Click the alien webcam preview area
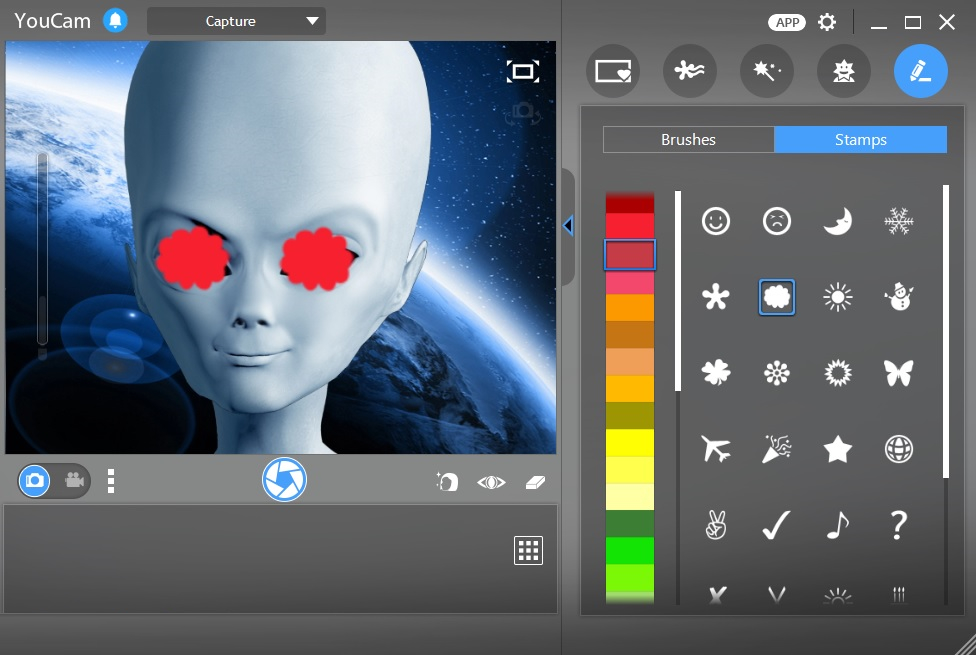The width and height of the screenshot is (976, 655). (281, 247)
